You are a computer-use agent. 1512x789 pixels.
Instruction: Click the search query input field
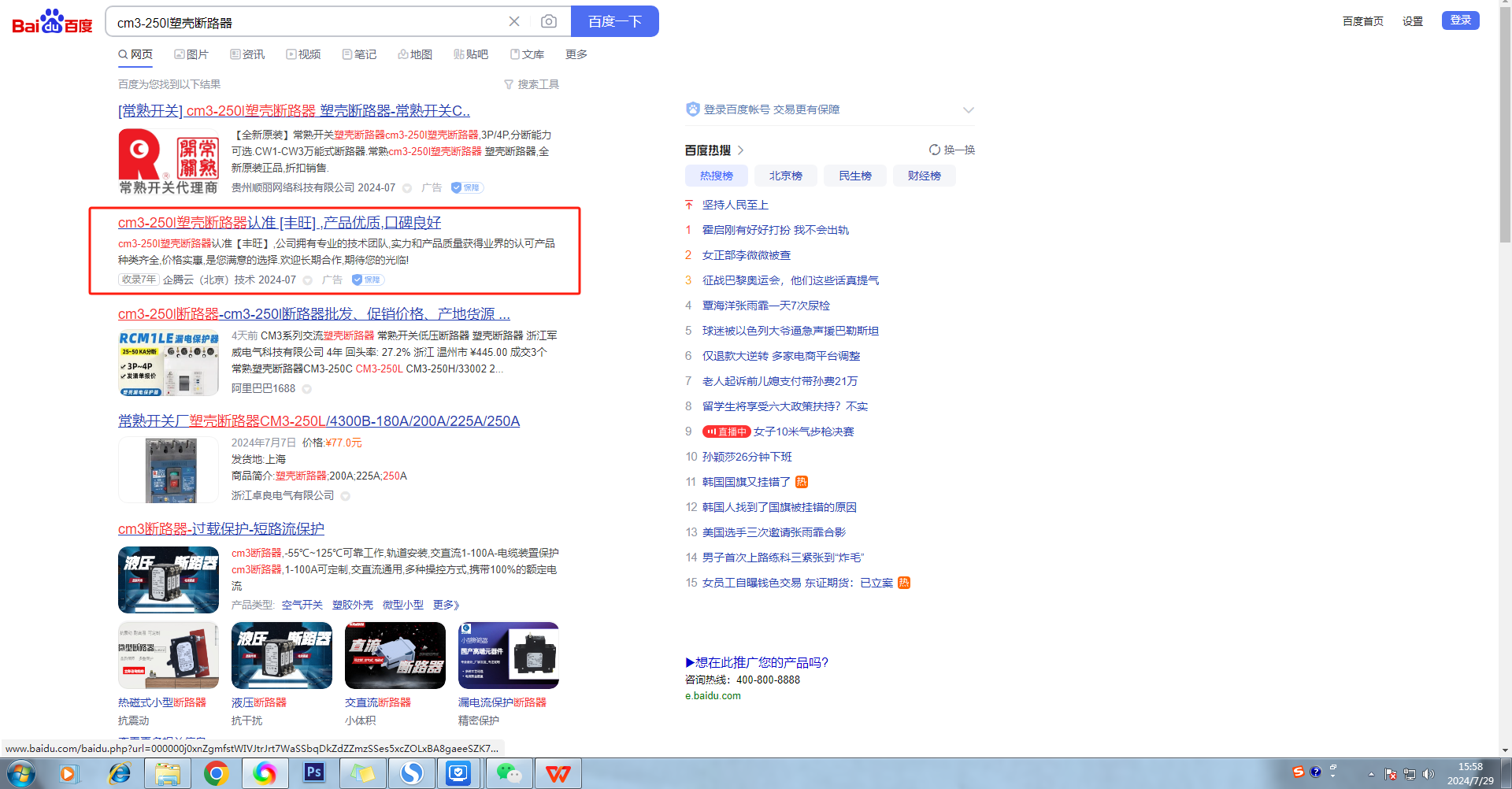tap(307, 22)
